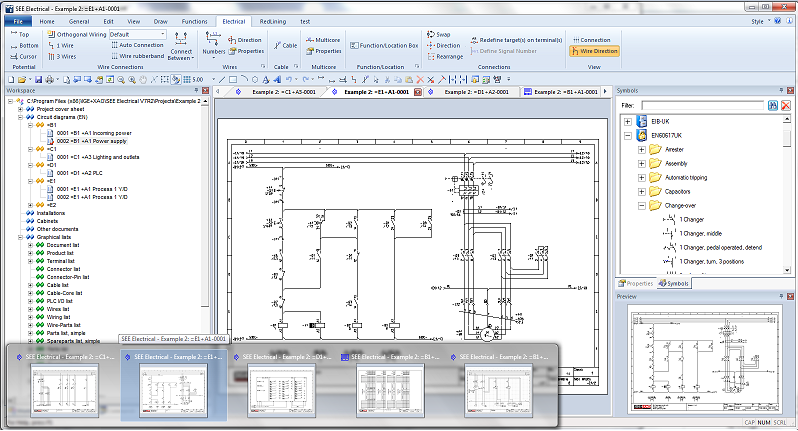Click Rearrange in Connections group
Viewport: 798px width, 431px height.
pos(445,56)
